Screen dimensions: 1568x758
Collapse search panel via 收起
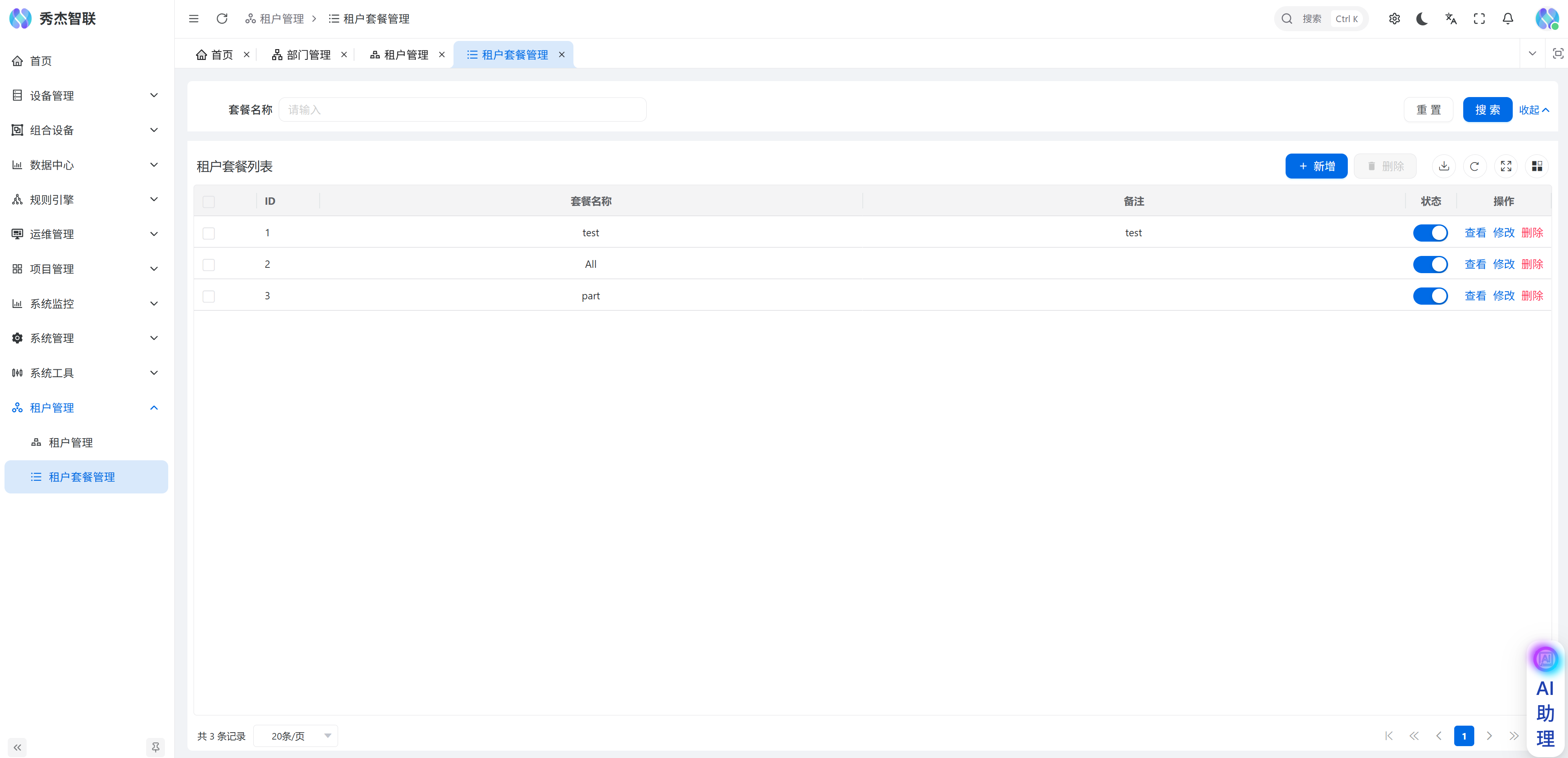tap(1533, 110)
